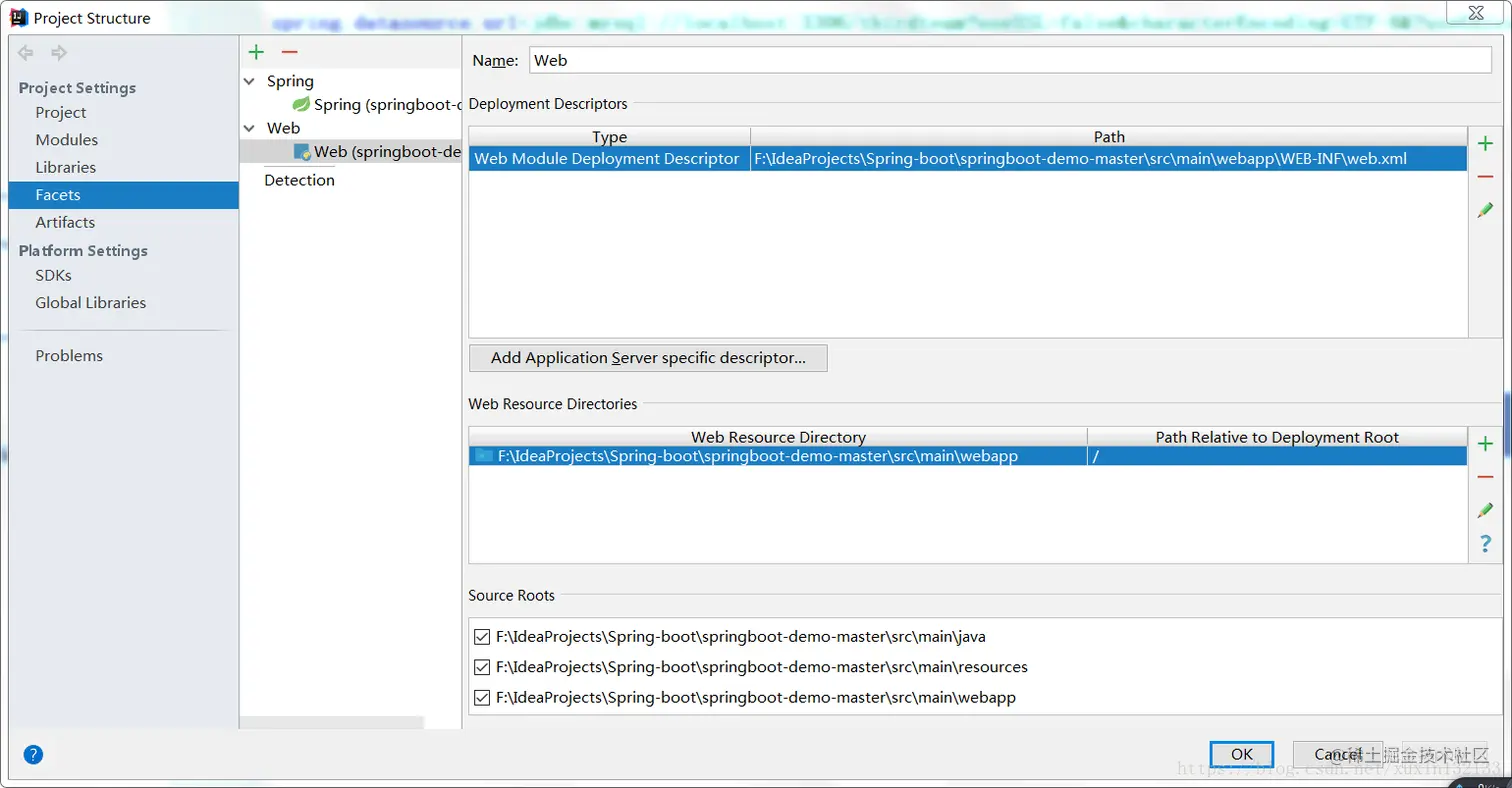Click the back navigation arrow

[26, 53]
